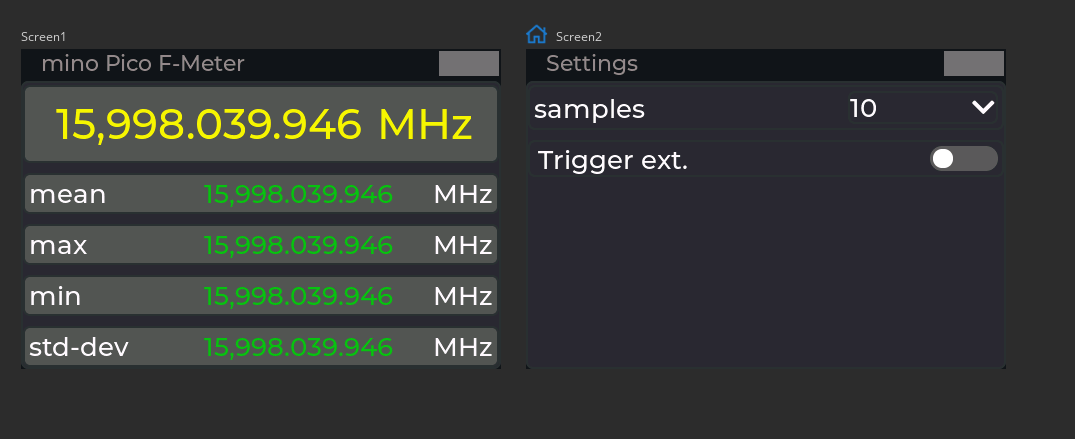Click gray button in mino Pico F-Meter header

(x=469, y=64)
